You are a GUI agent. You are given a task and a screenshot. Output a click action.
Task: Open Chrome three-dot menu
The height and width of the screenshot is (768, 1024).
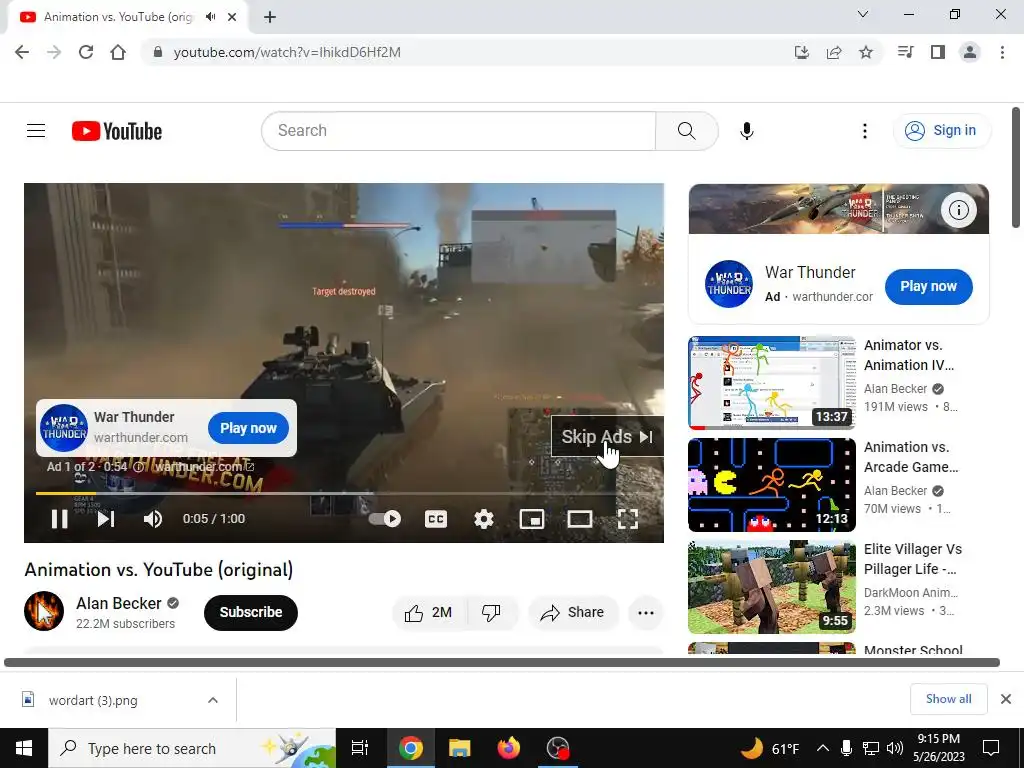[x=1002, y=52]
